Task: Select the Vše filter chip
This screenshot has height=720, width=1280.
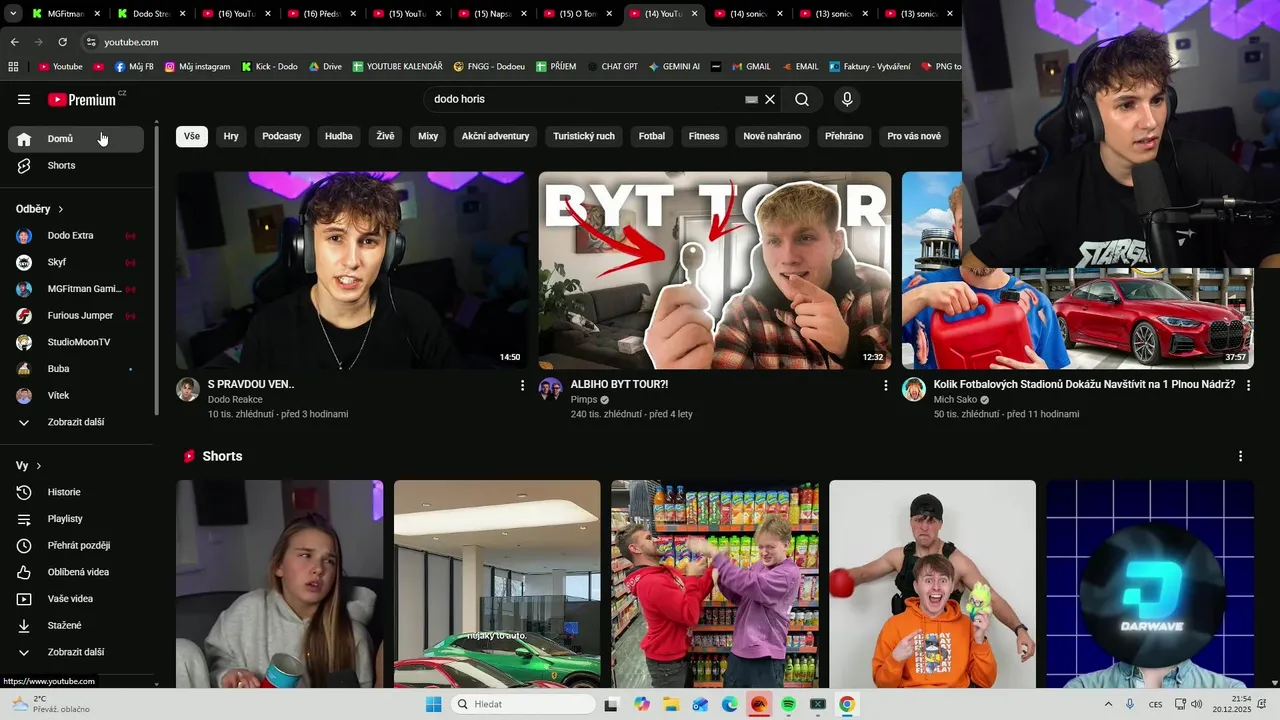Action: [x=192, y=136]
